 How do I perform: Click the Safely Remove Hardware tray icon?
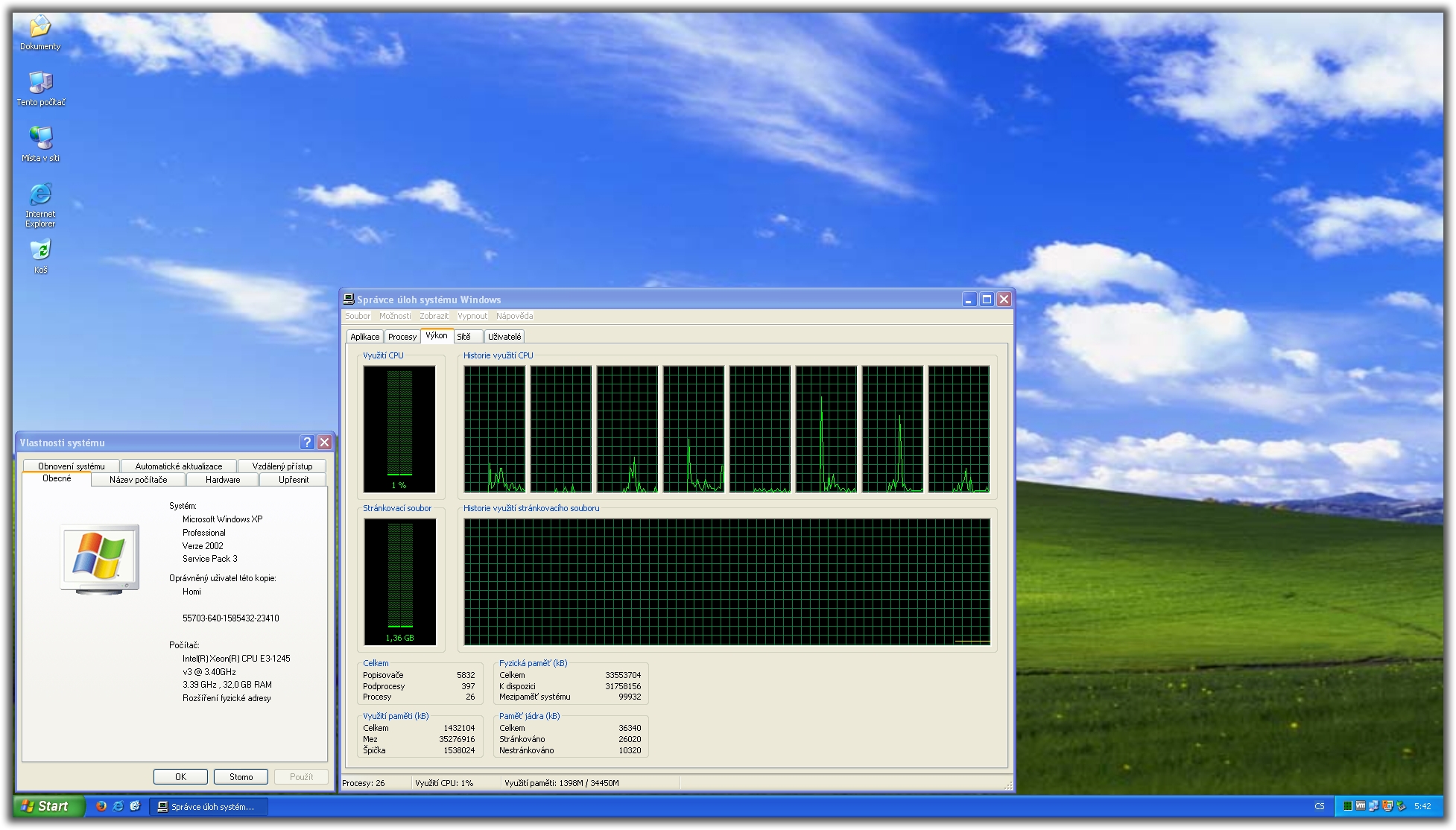pos(1400,805)
